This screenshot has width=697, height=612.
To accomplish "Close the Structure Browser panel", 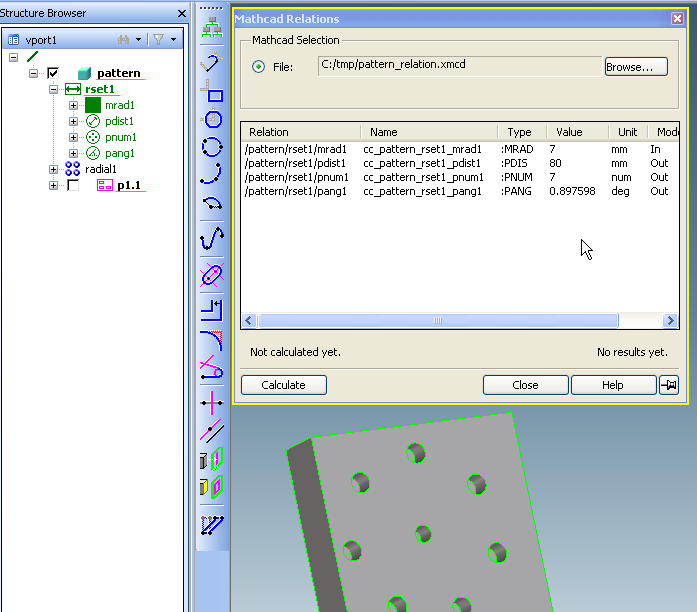I will (x=182, y=13).
